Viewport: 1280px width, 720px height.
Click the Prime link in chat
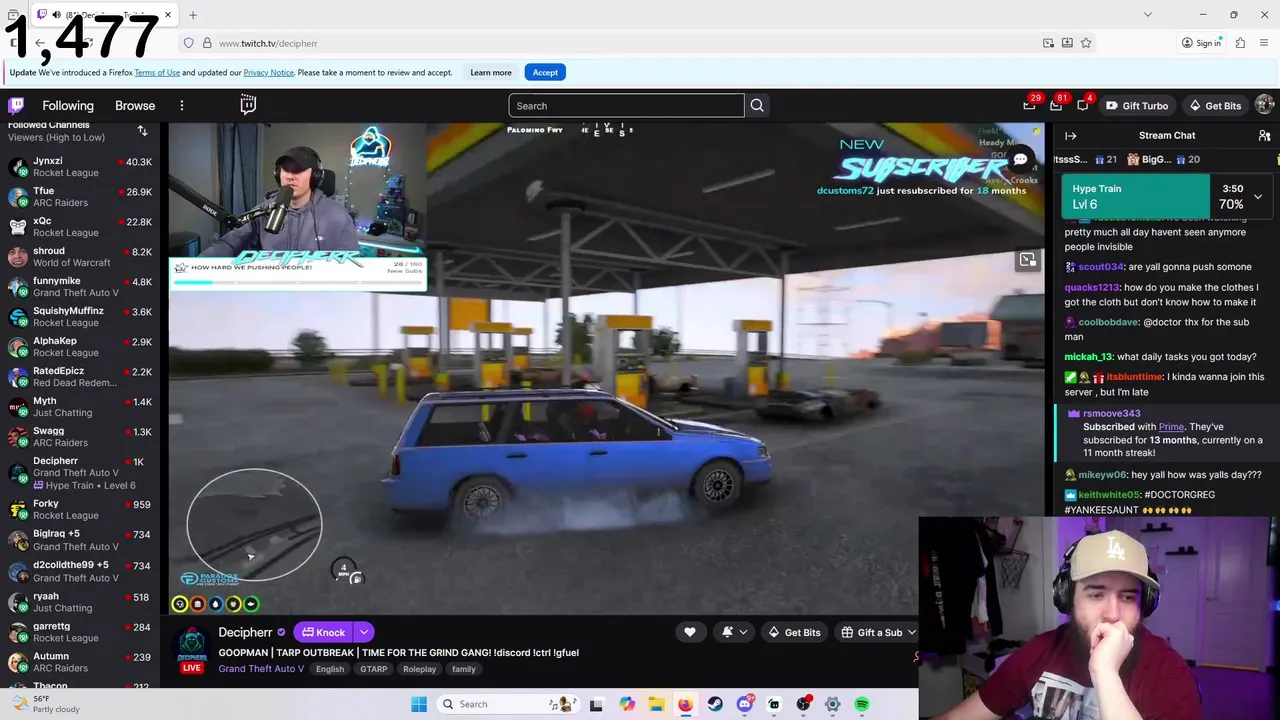point(1171,427)
